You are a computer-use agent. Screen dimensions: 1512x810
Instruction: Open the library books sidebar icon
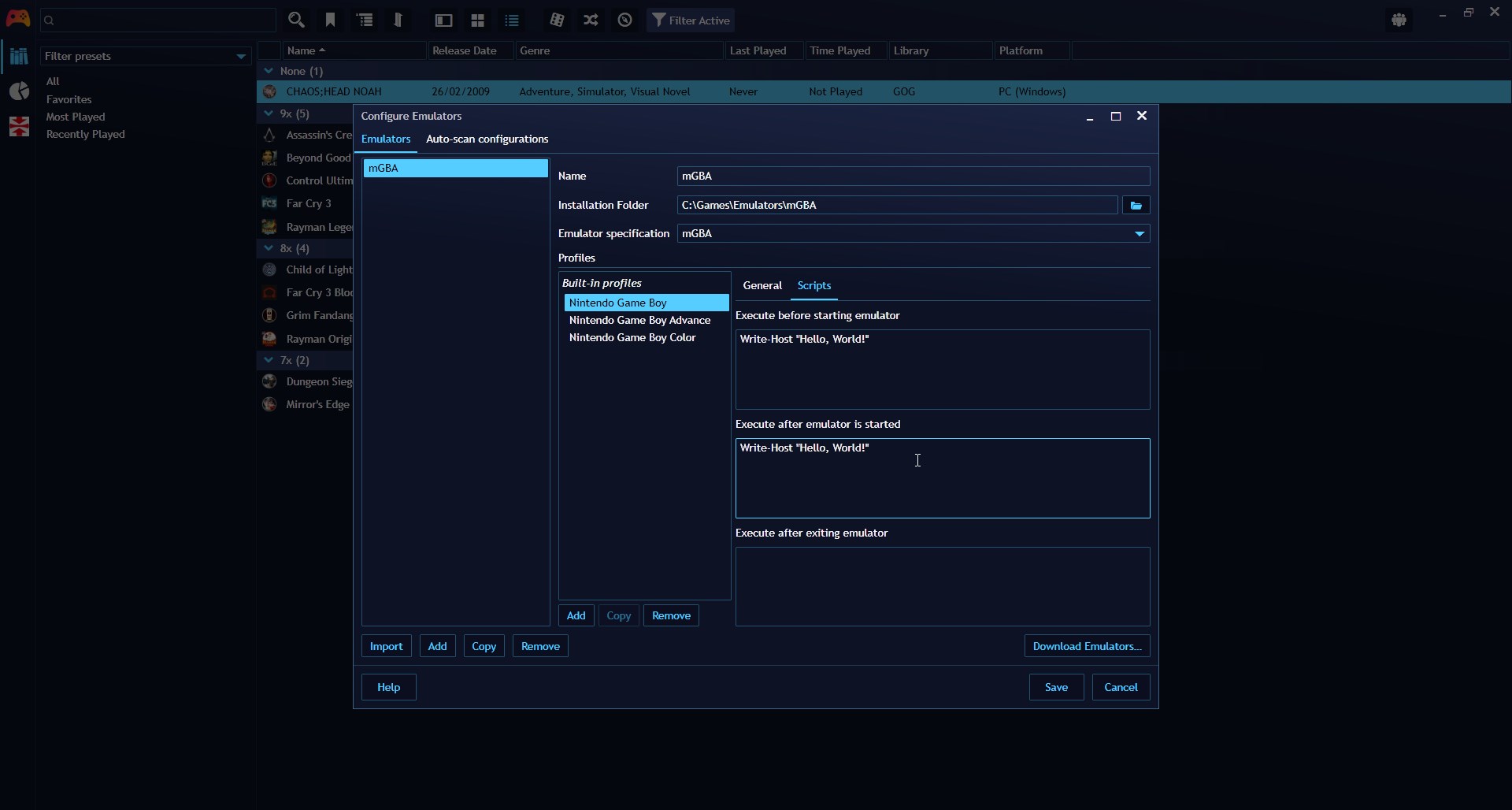(19, 56)
